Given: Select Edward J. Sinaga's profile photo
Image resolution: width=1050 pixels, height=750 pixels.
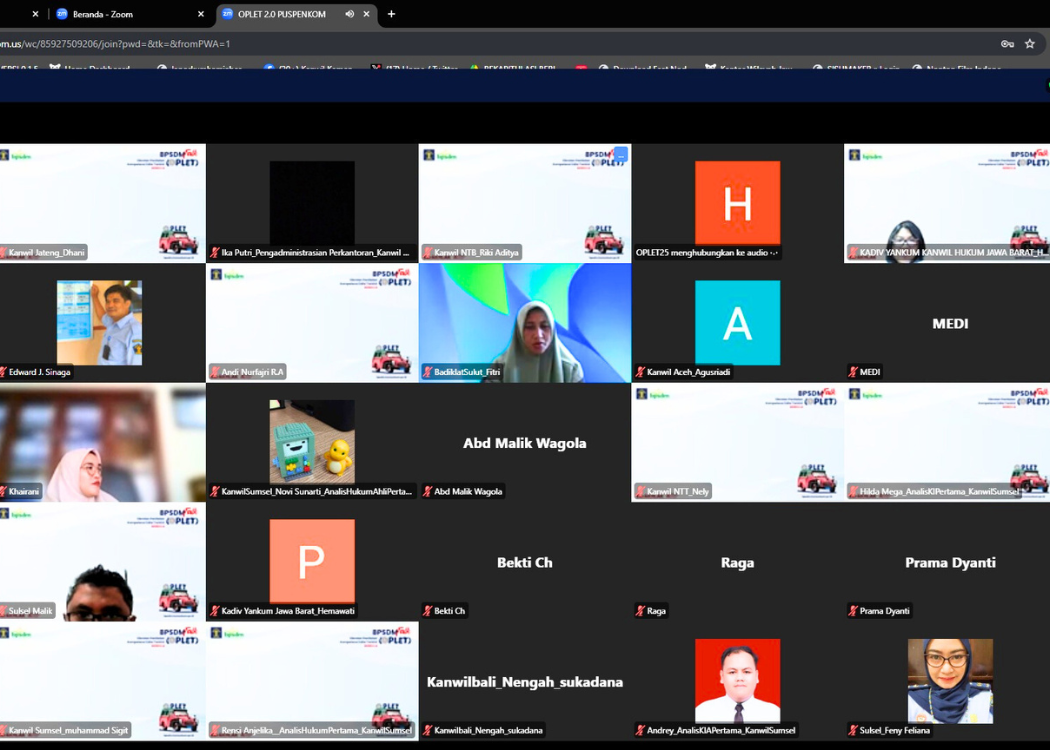Looking at the screenshot, I should pyautogui.click(x=99, y=322).
